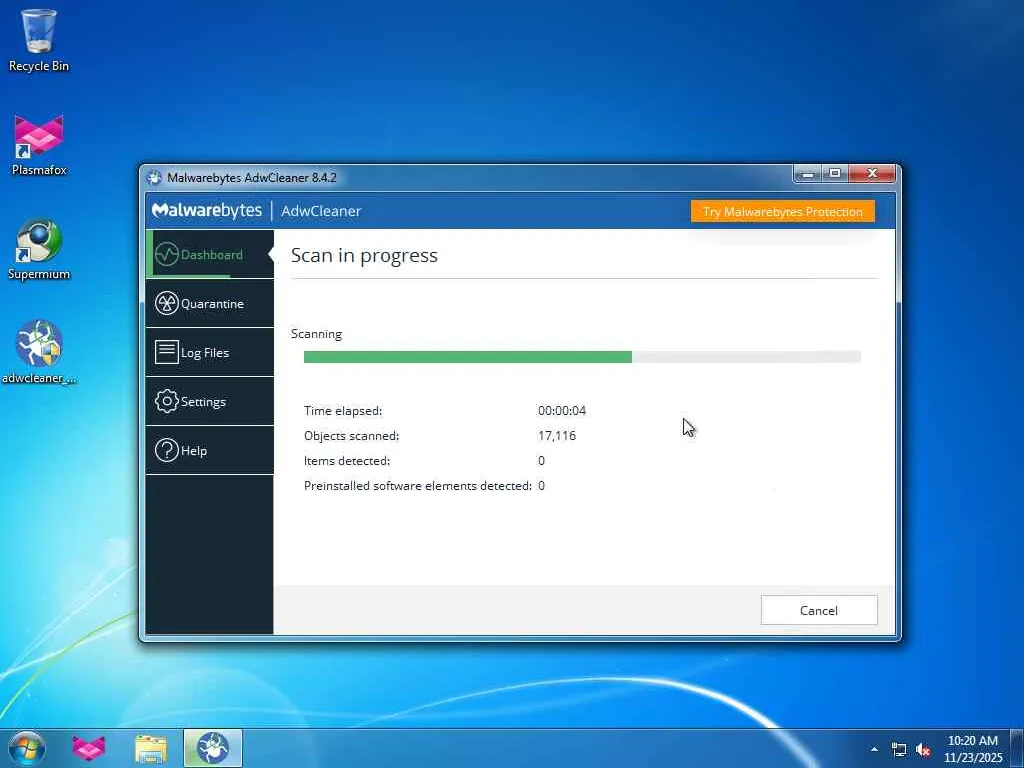Image resolution: width=1024 pixels, height=768 pixels.
Task: Click the 'Scanning' status label
Action: point(316,334)
